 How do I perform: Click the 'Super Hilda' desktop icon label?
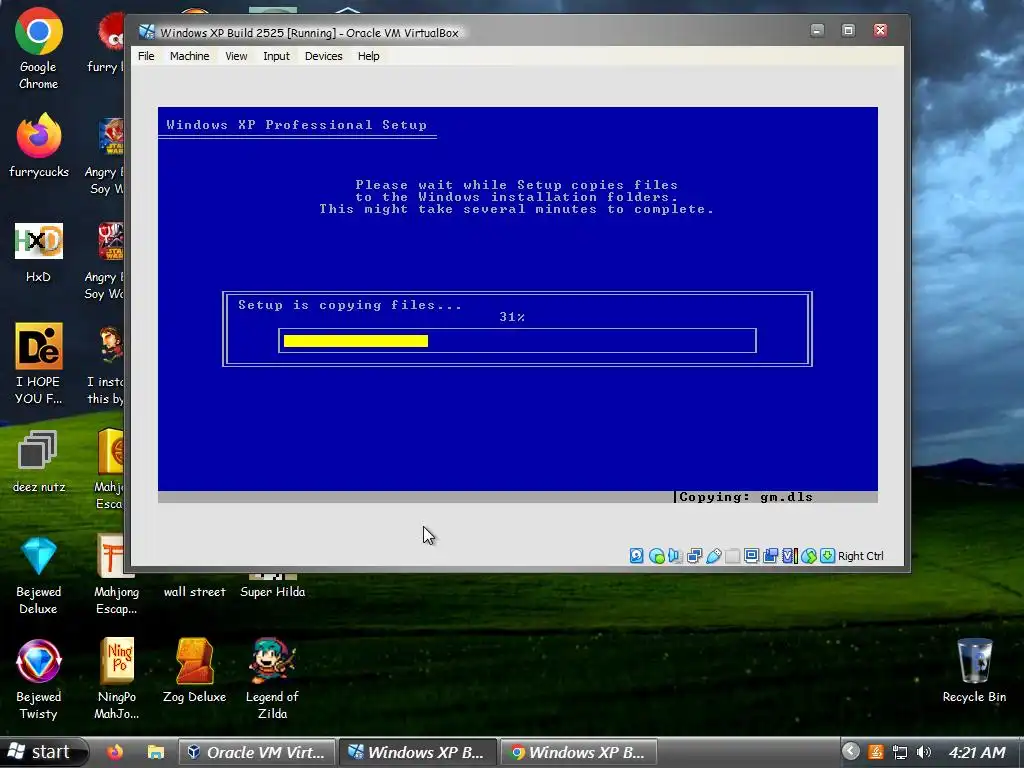(272, 592)
